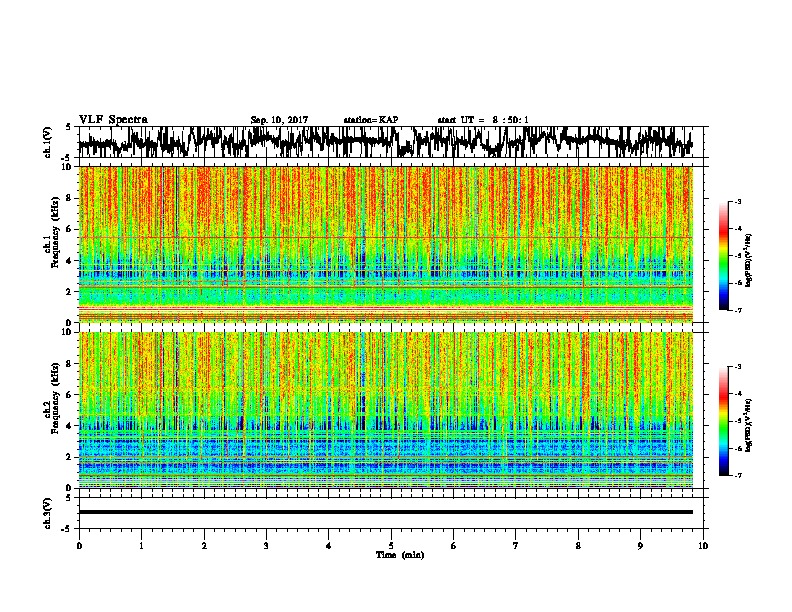Click the ch.1 voltage waveform trace
This screenshot has width=792, height=612.
point(386,142)
